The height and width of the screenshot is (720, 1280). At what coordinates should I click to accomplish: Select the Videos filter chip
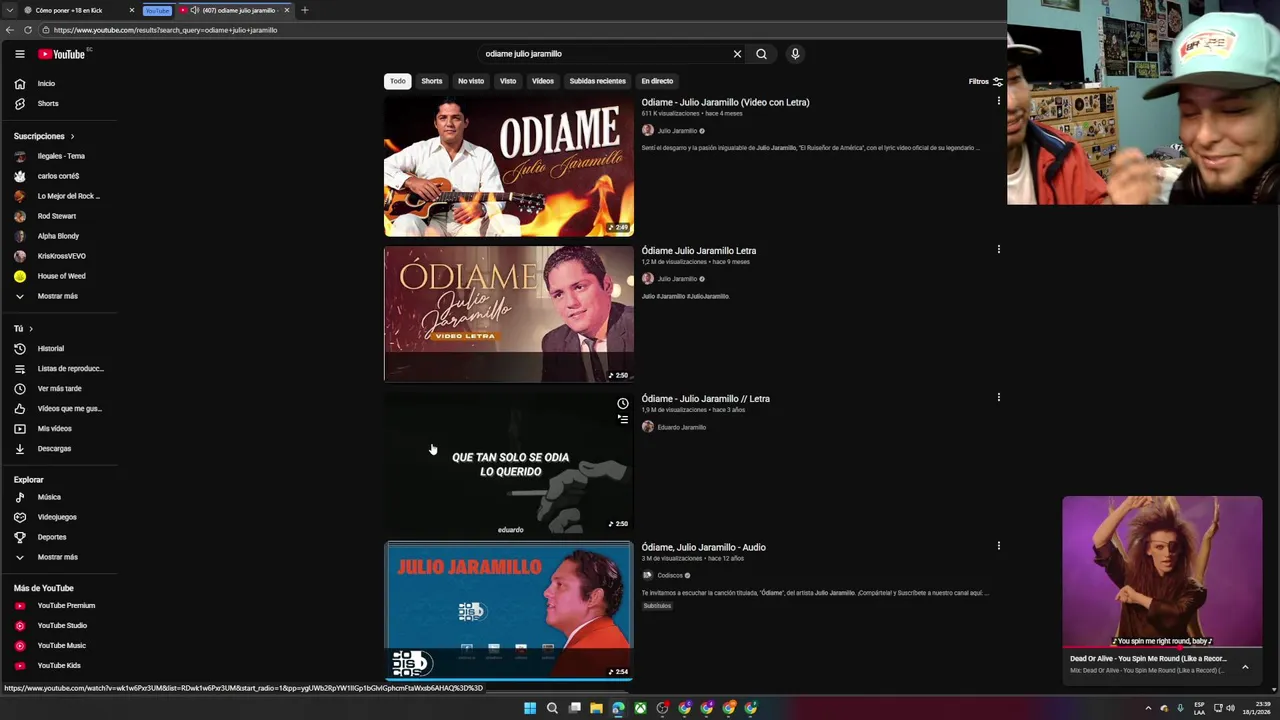tap(543, 81)
